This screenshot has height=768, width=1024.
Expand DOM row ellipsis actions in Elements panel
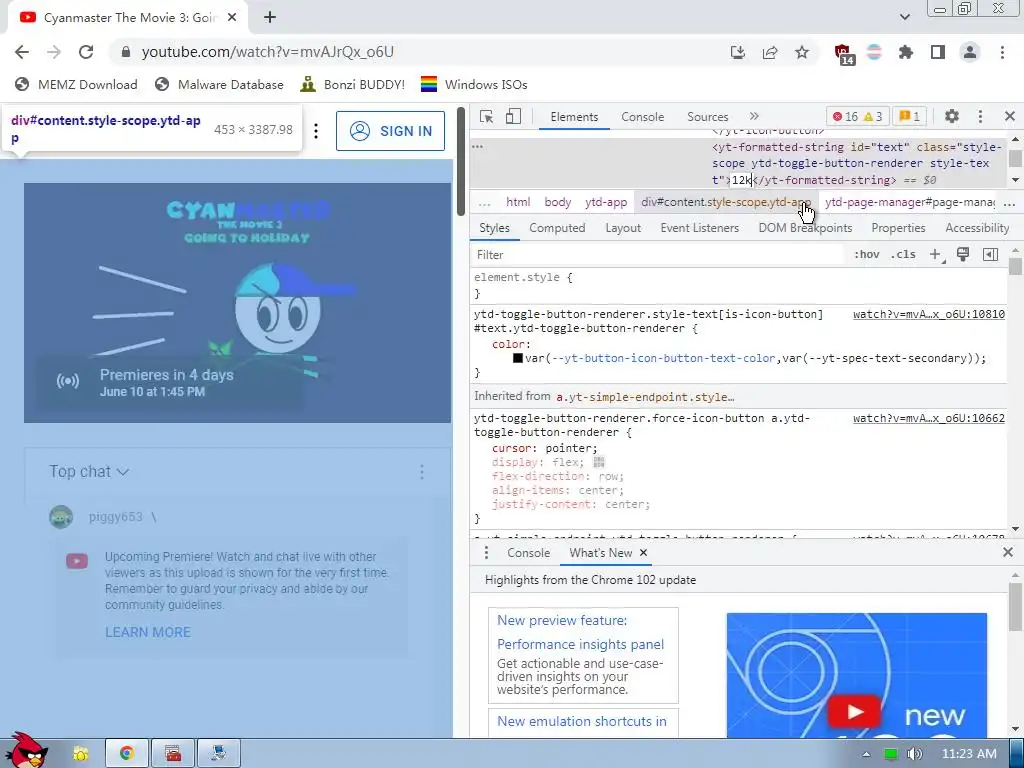tap(477, 146)
